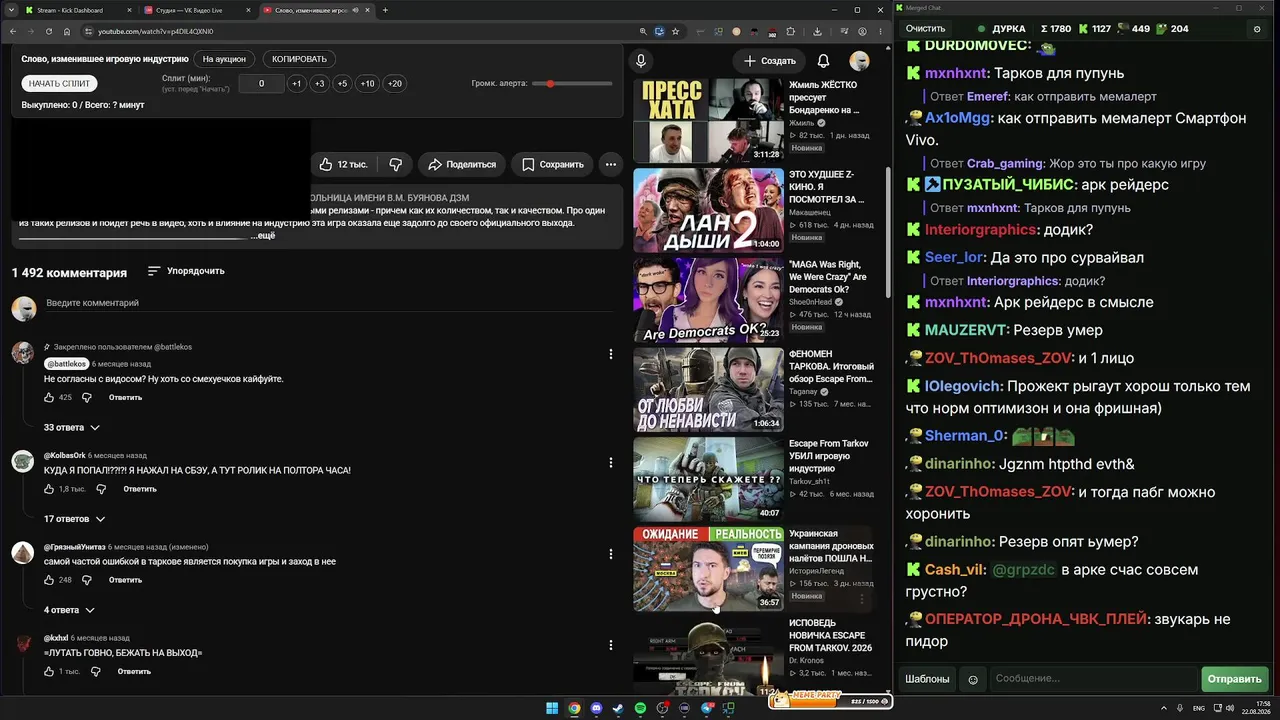Open the YouTube account avatar menu
Image resolution: width=1280 pixels, height=720 pixels.
pyautogui.click(x=859, y=61)
